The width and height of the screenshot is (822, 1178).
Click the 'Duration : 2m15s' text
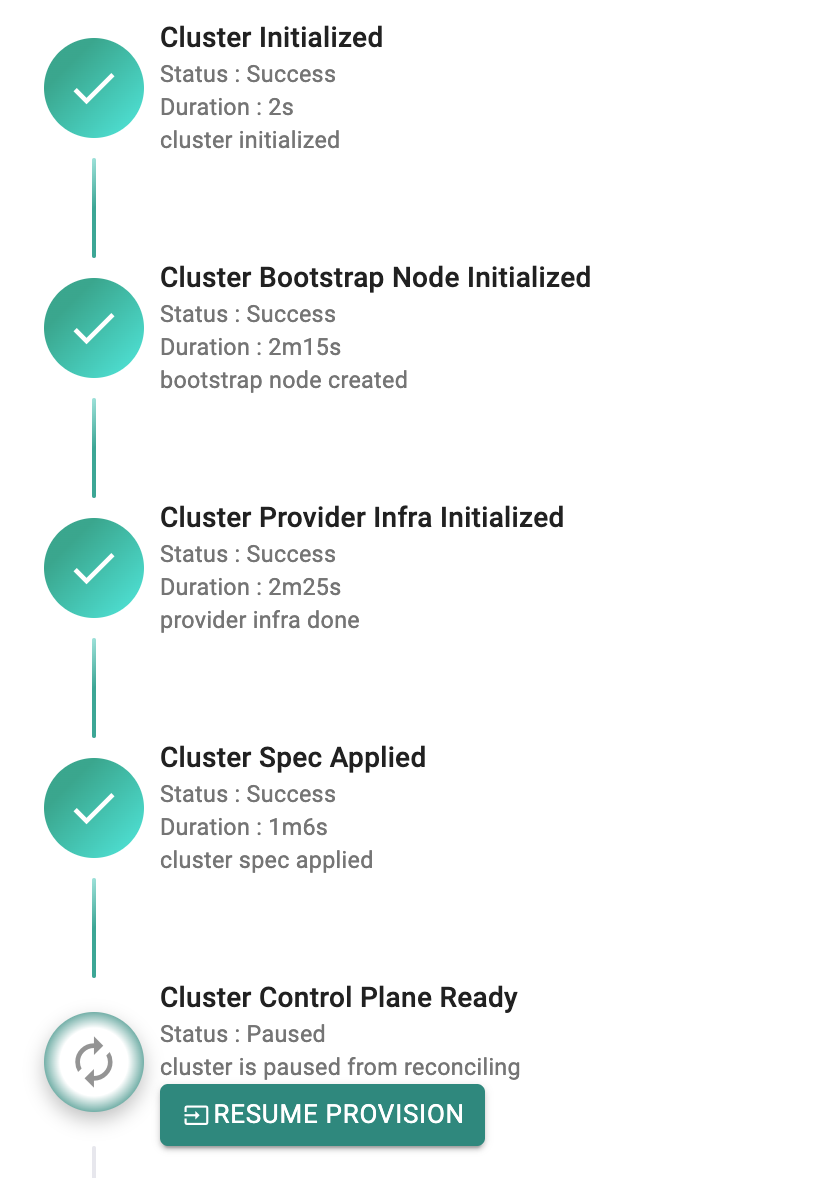point(250,347)
